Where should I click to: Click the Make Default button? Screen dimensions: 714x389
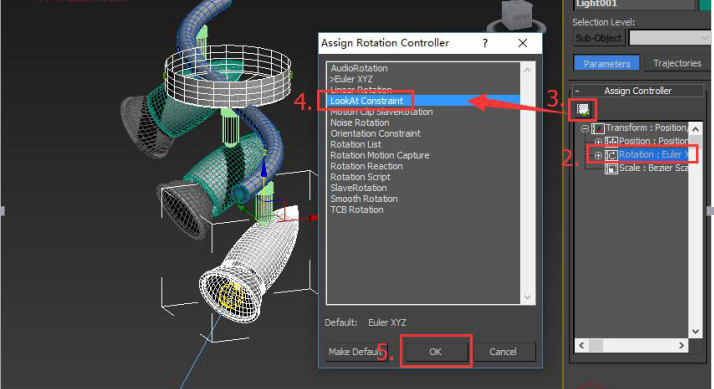[x=354, y=352]
